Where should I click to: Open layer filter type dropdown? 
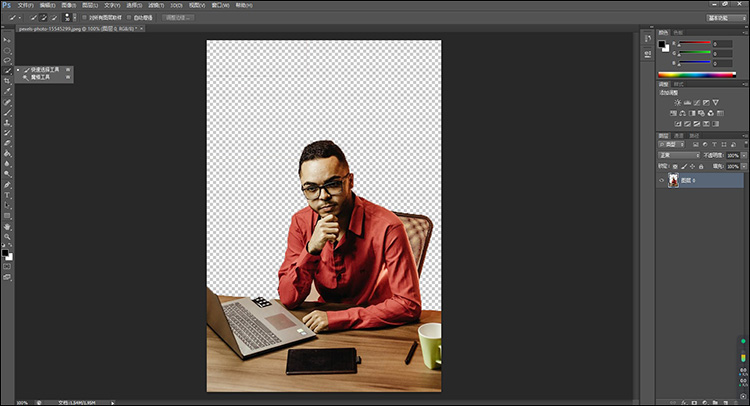coord(672,144)
